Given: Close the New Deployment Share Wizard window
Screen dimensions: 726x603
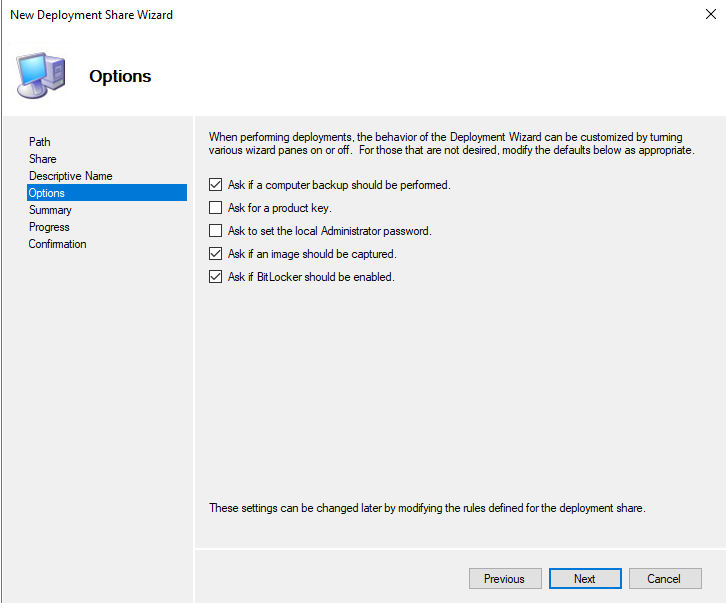Looking at the screenshot, I should [x=711, y=14].
